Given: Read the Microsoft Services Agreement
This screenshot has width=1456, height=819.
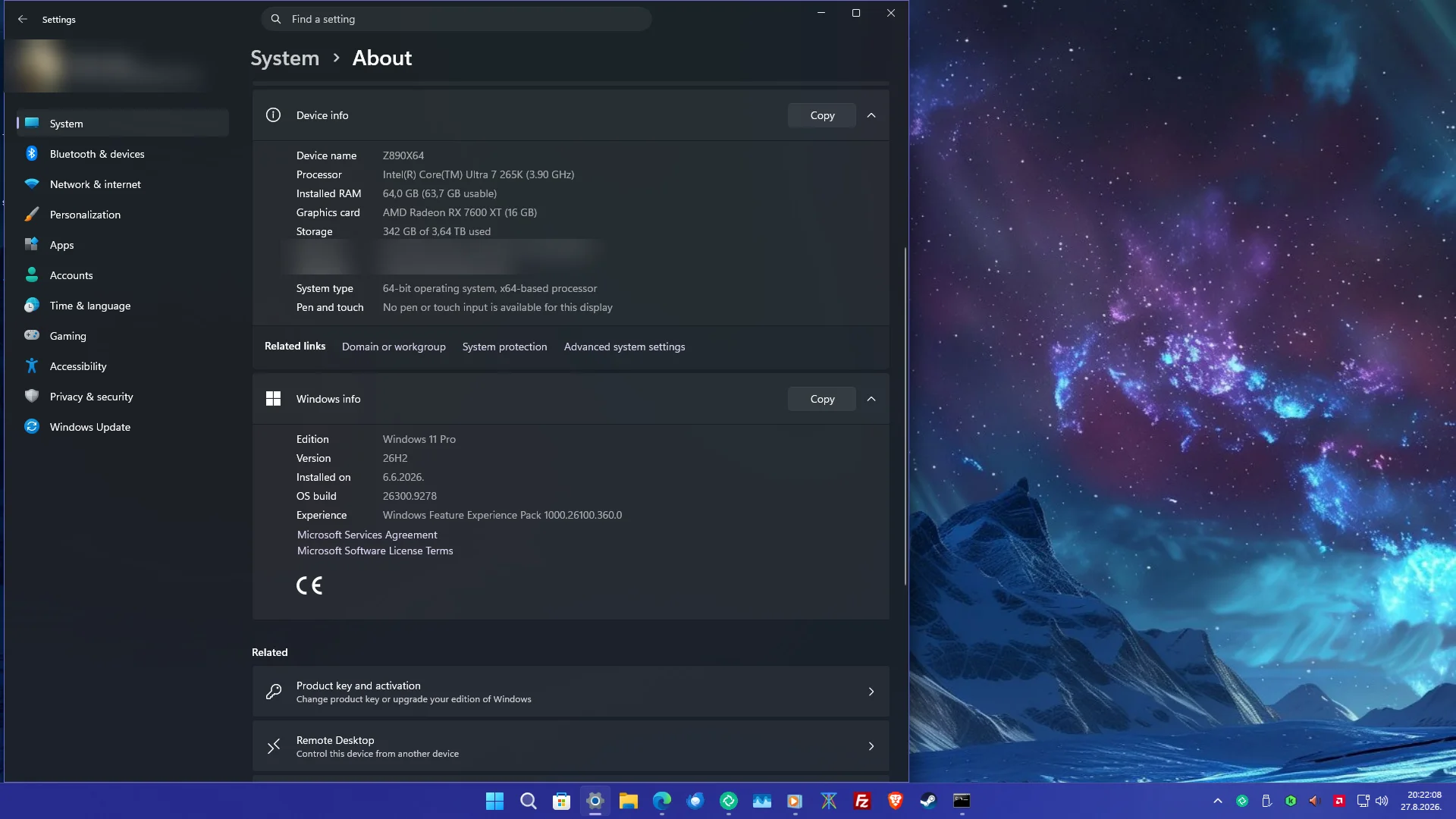Looking at the screenshot, I should 367,535.
